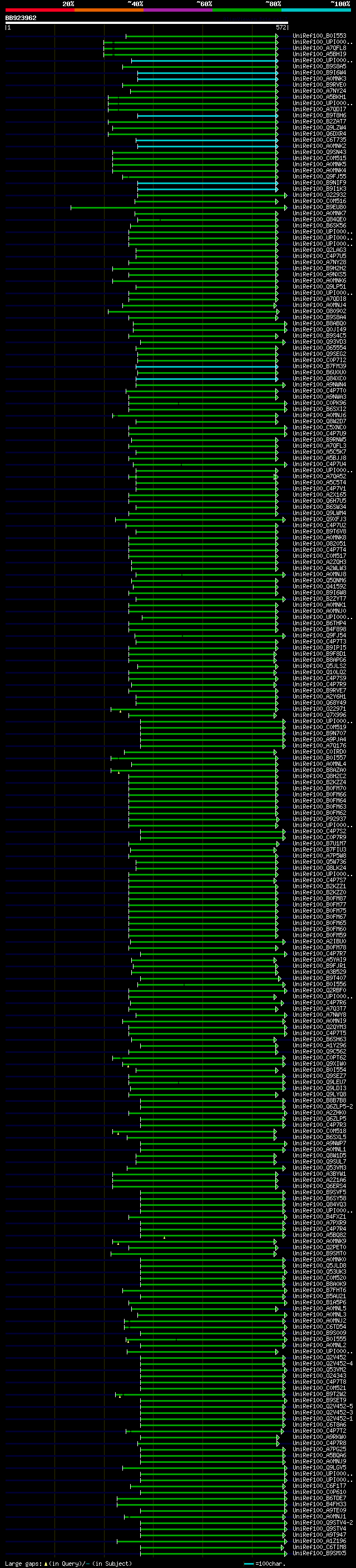Select hit label UniRef100_B2ZAT7

319,122
